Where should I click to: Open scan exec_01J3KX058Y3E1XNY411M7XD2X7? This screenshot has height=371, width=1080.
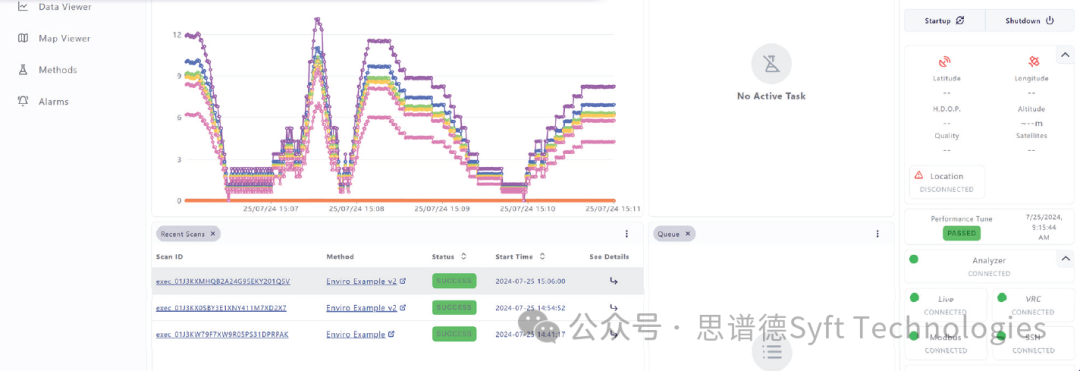point(221,308)
